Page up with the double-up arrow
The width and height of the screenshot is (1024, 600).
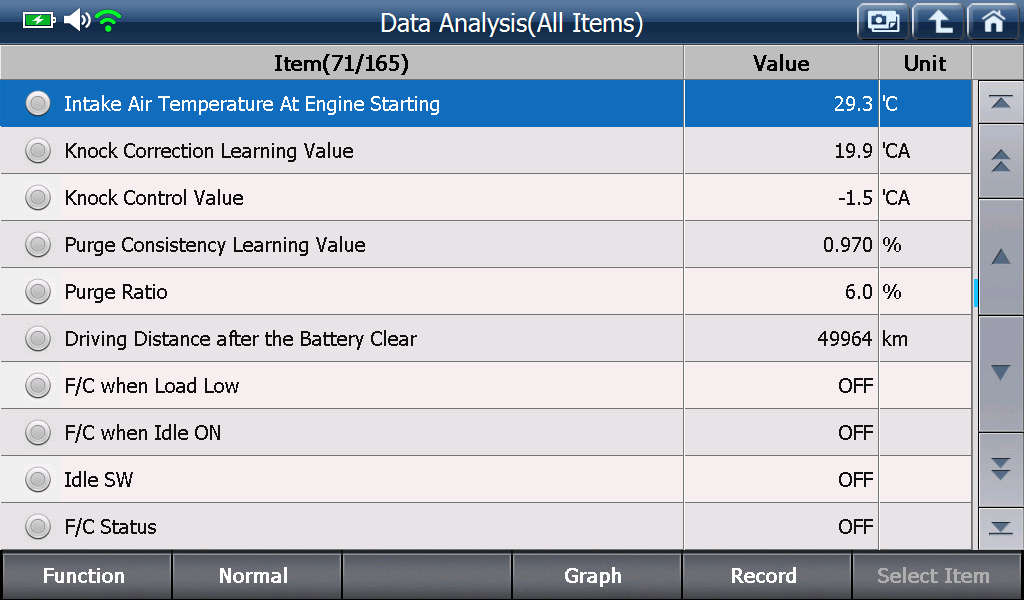tap(1000, 161)
